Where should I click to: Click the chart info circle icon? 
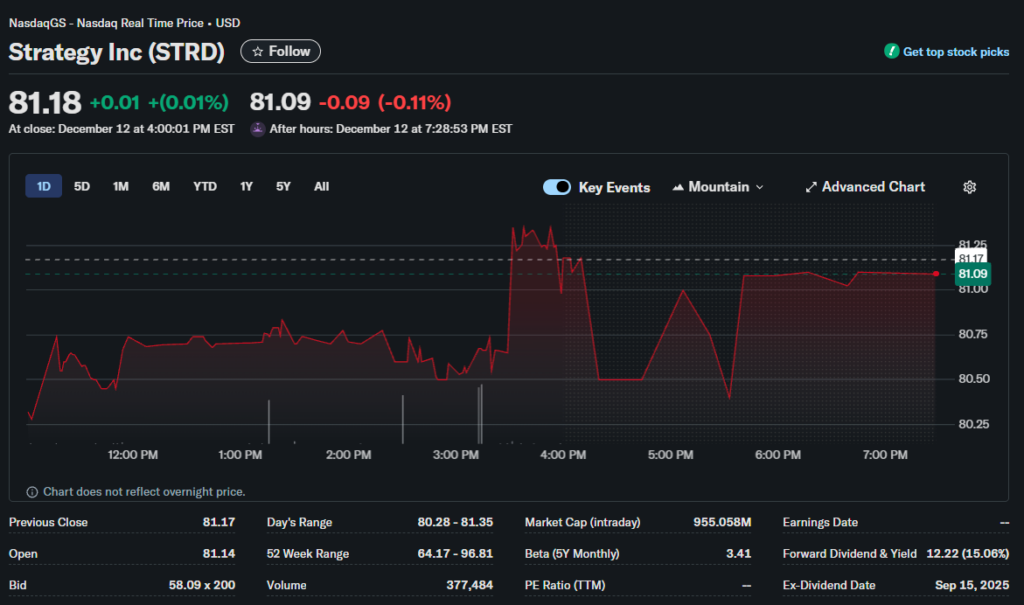32,492
